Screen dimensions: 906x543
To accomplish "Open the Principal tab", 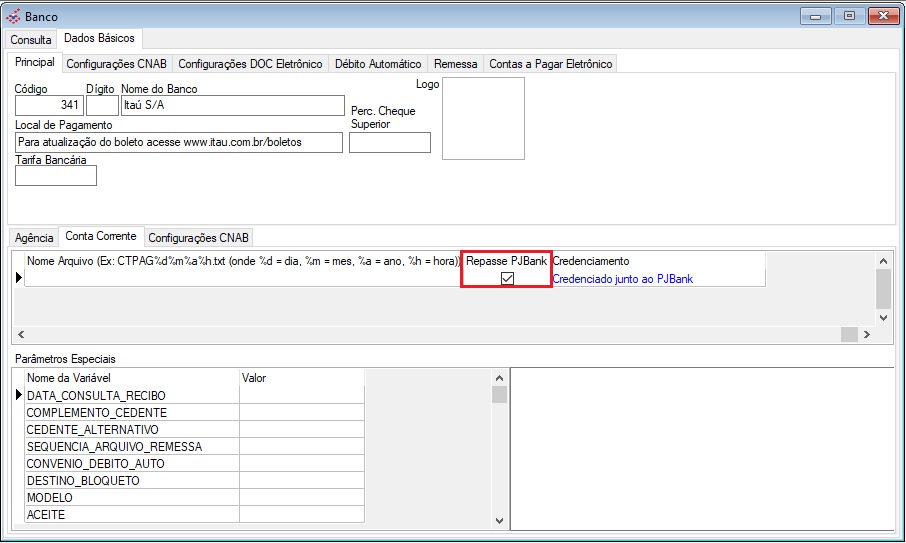I will [x=35, y=62].
